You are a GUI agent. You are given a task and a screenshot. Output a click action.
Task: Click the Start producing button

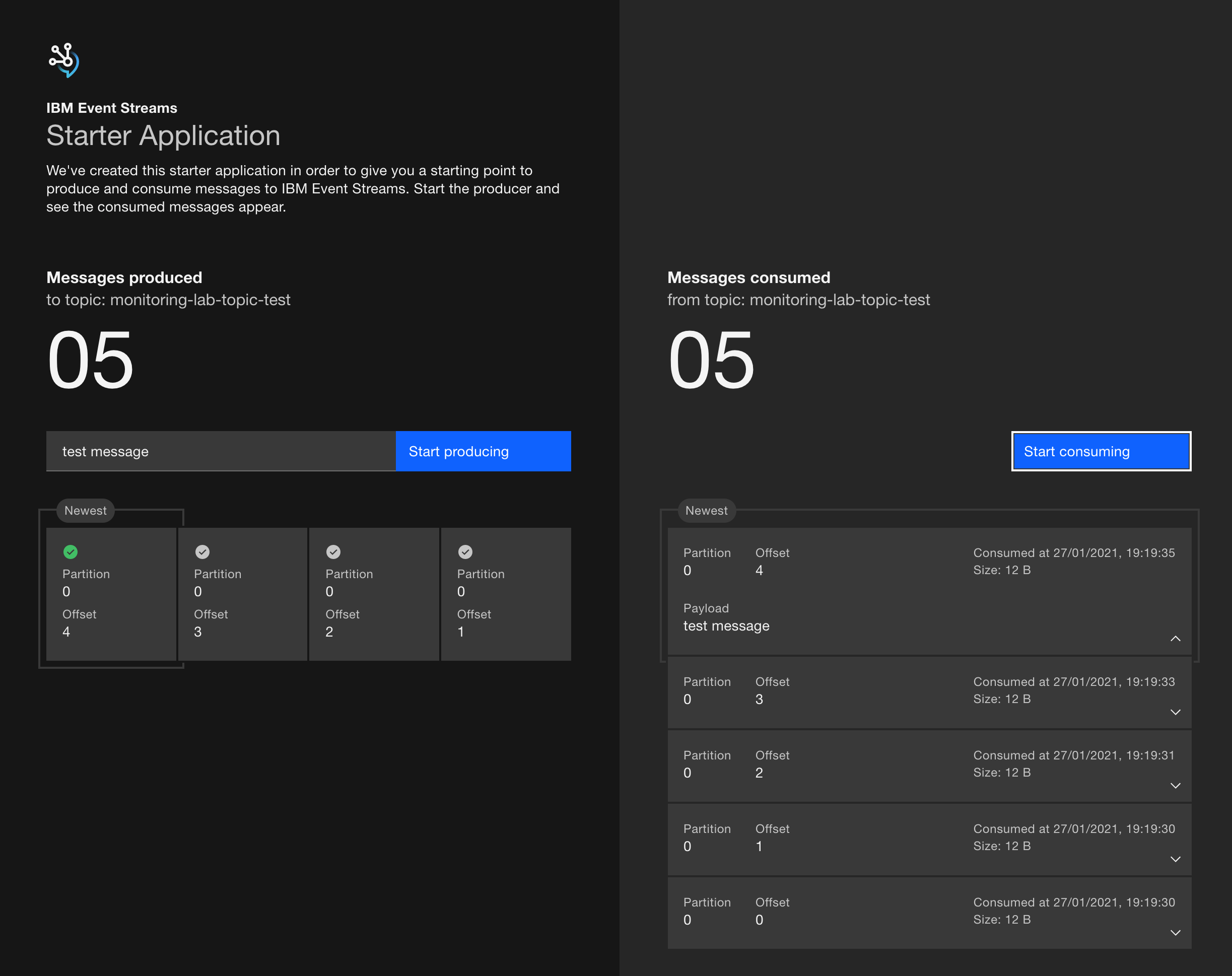point(483,451)
